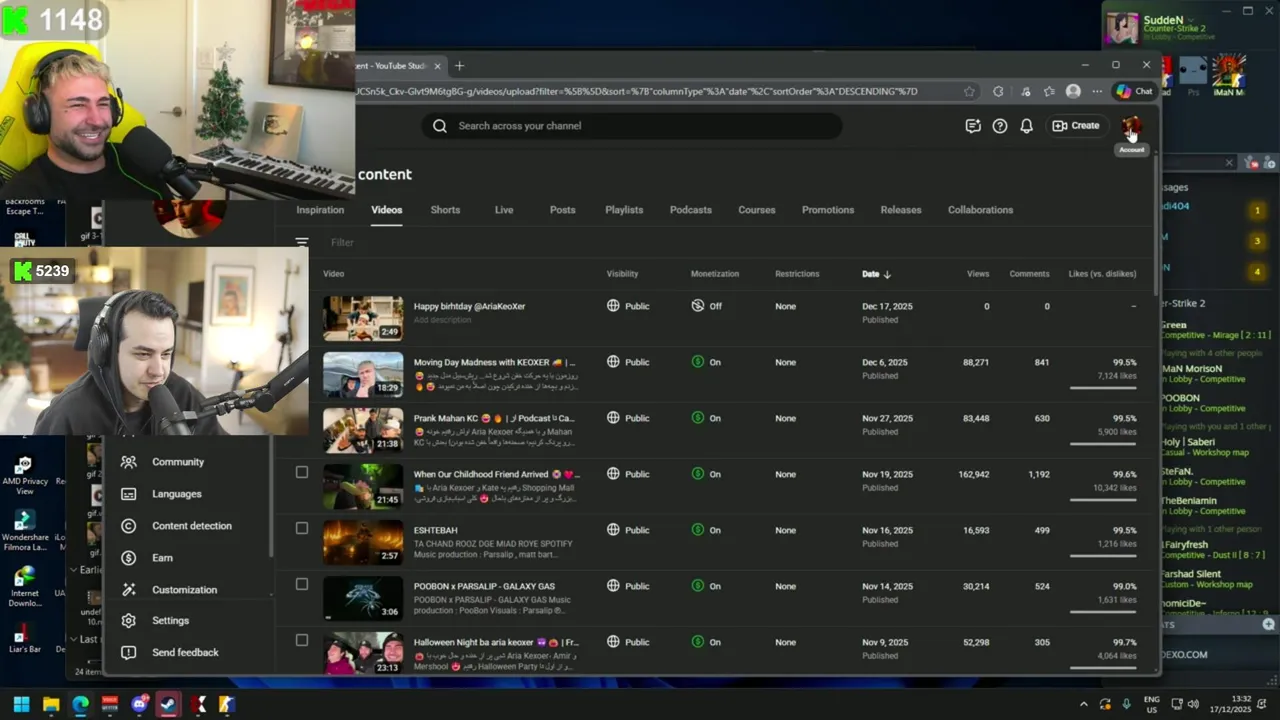Click the Settings gear icon in the sidebar

click(128, 621)
